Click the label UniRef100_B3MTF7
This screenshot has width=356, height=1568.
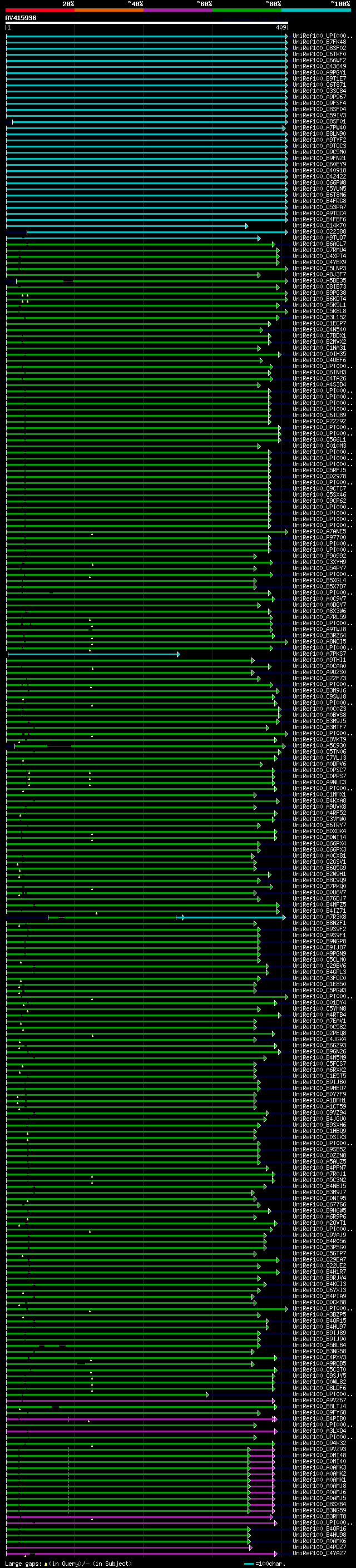(319, 728)
